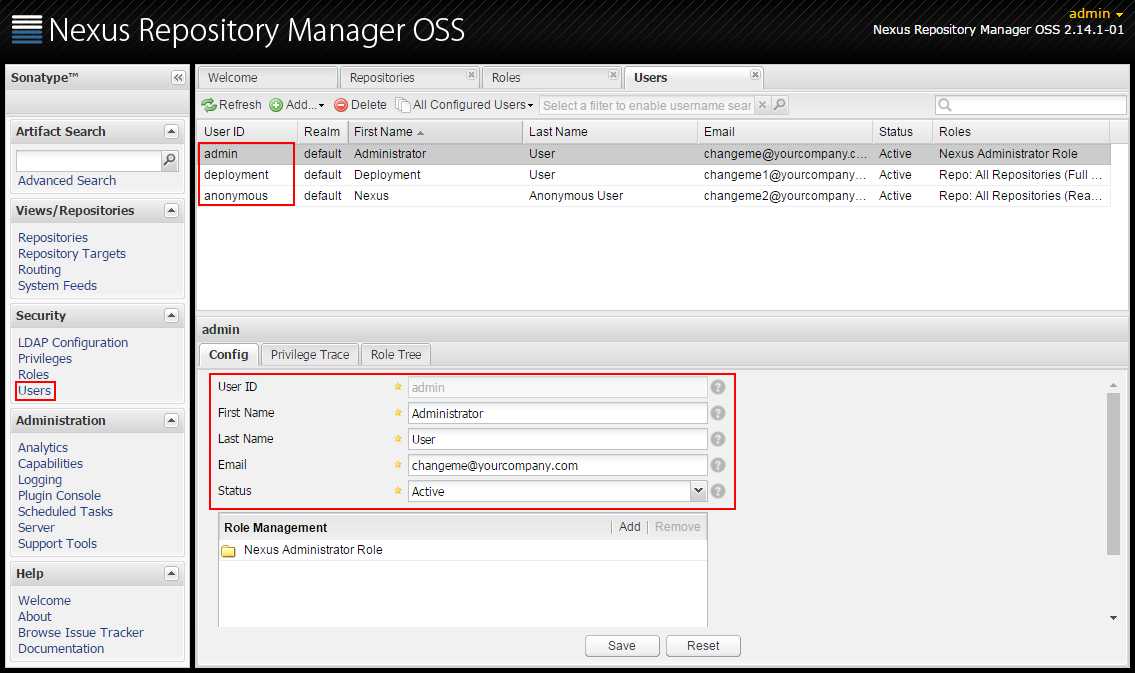Open the Users link in Security
1135x673 pixels.
(x=35, y=391)
